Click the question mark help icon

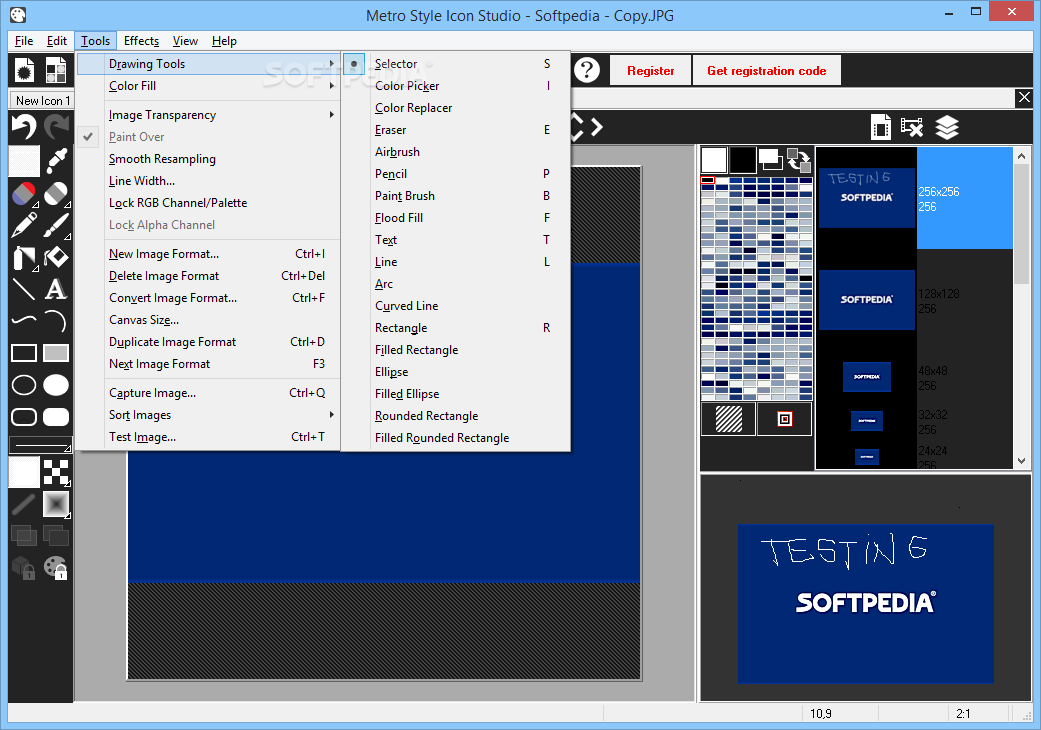click(587, 70)
